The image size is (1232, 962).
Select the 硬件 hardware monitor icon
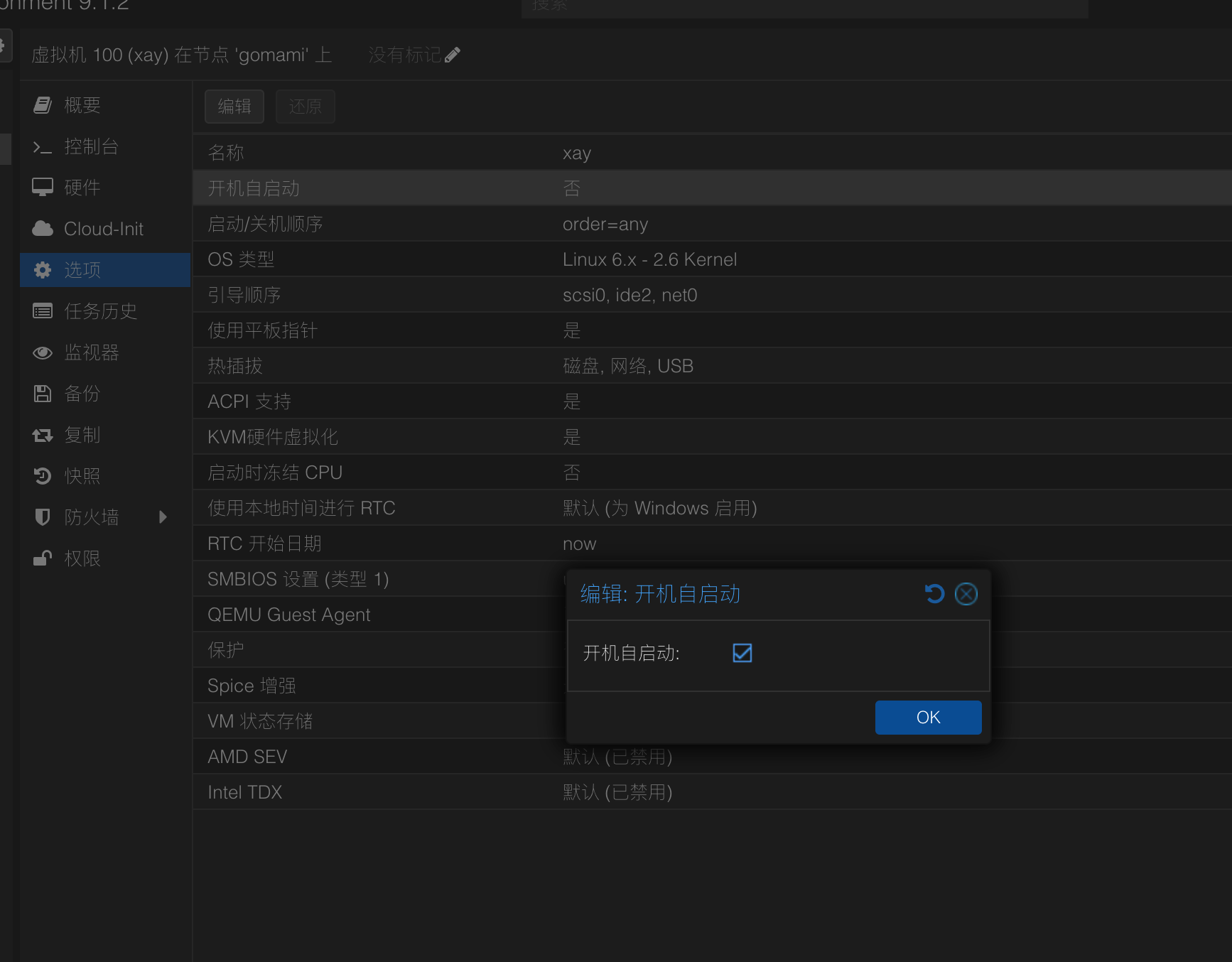click(x=43, y=188)
